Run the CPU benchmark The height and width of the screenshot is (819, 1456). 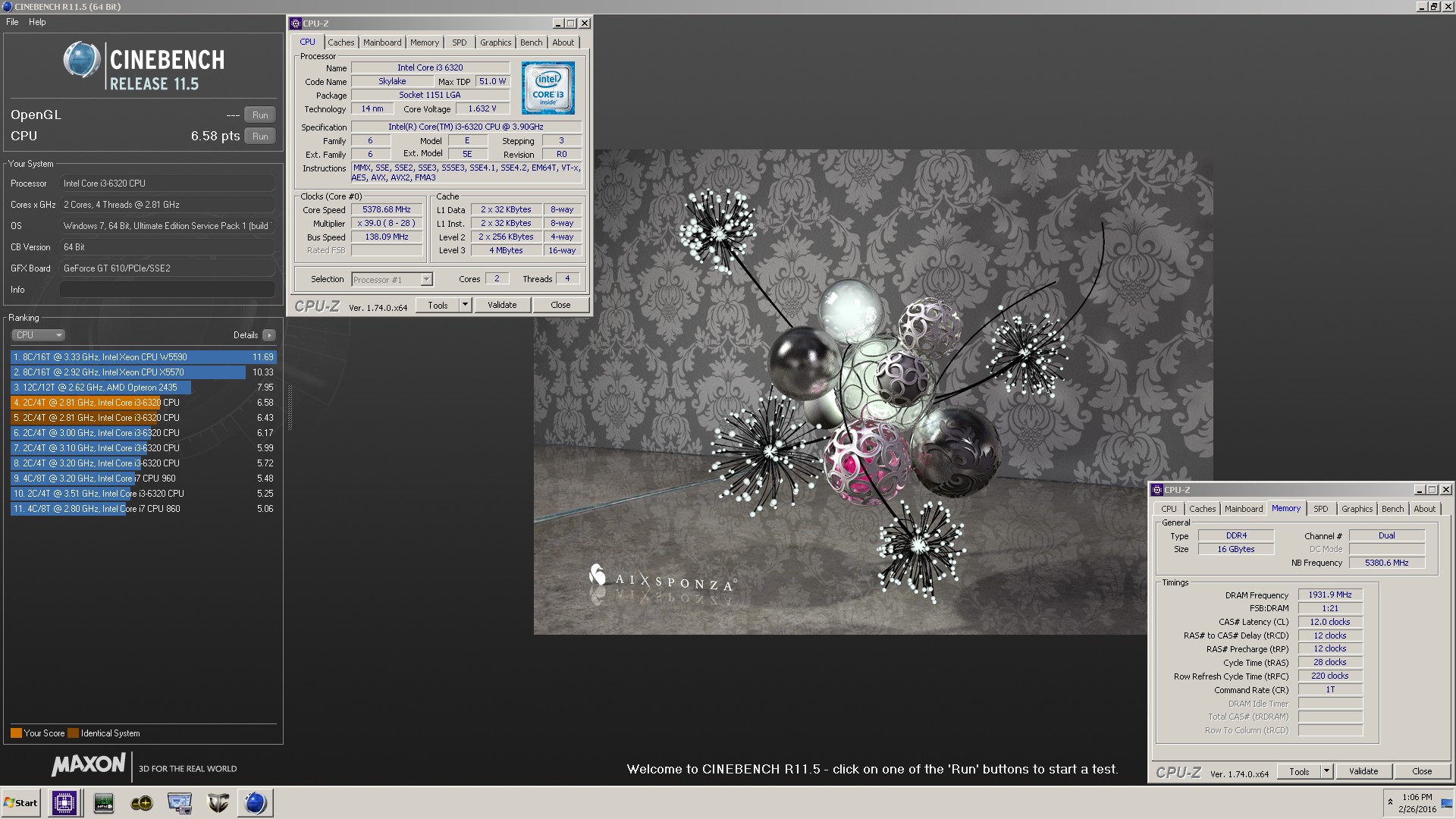[260, 136]
